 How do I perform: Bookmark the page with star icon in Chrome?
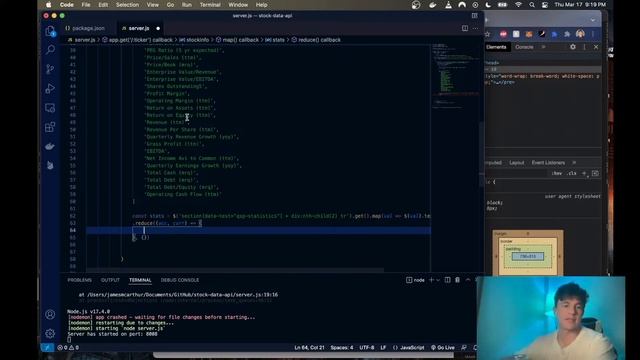point(487,34)
